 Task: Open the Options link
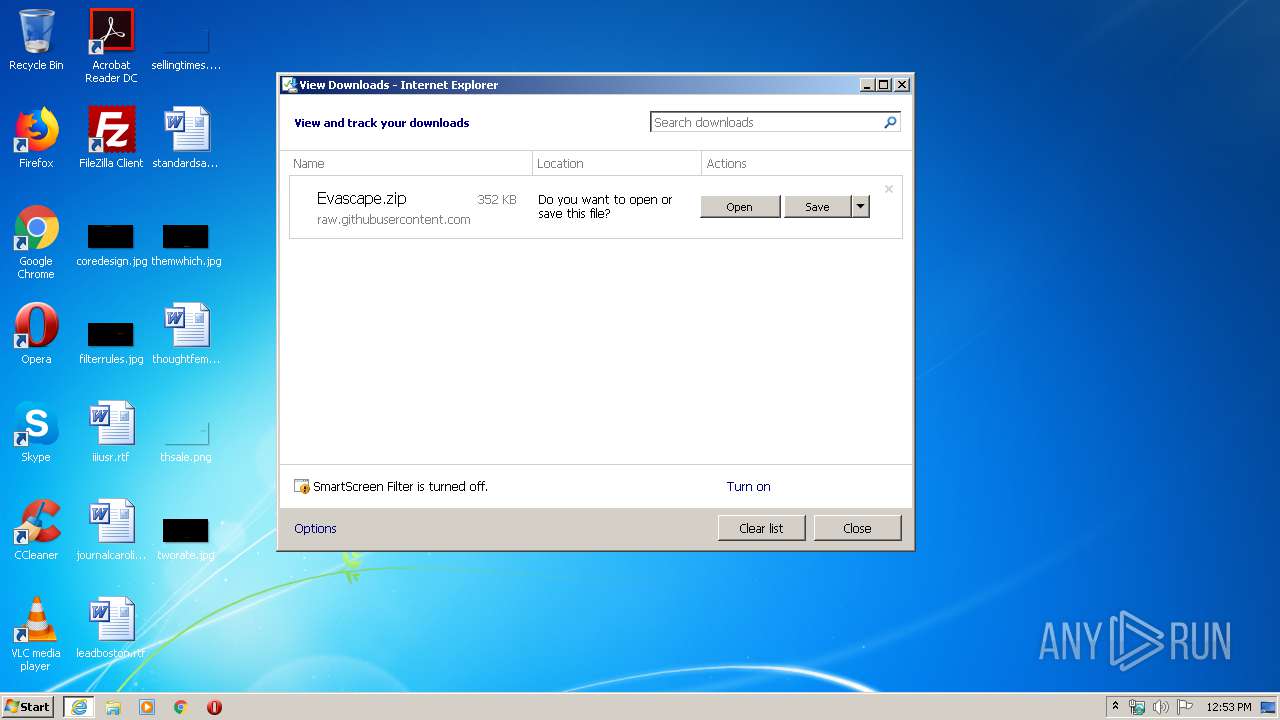click(x=315, y=528)
